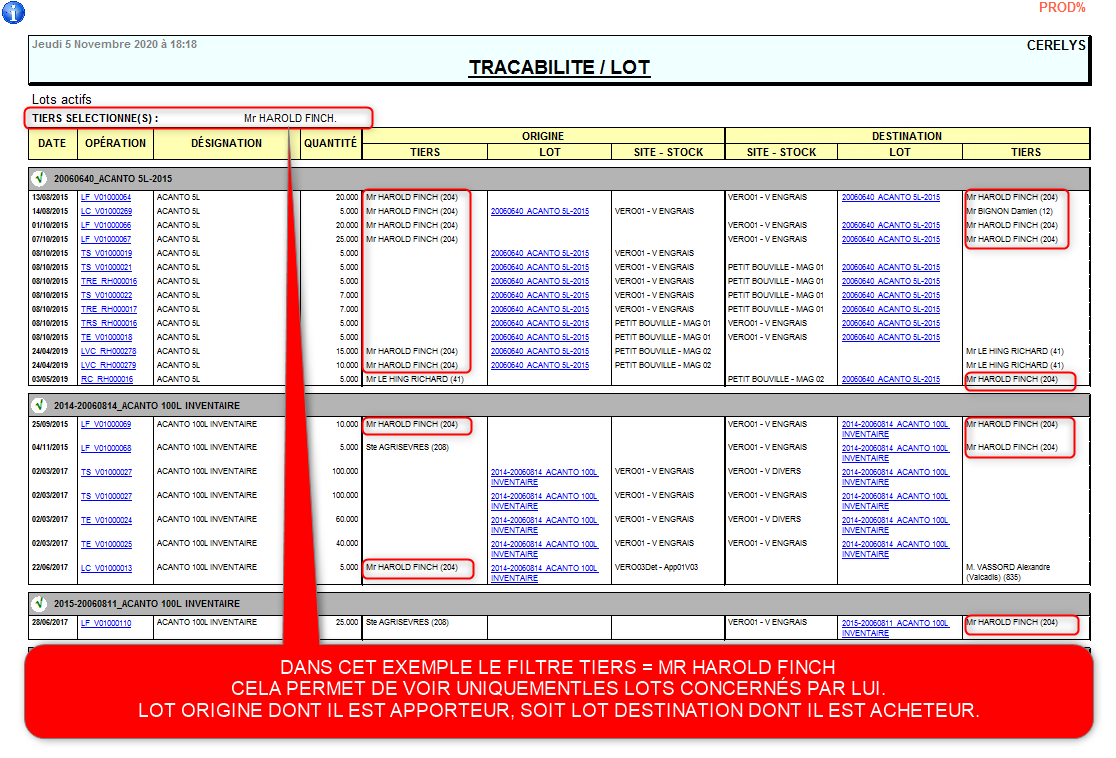Click the TRACABILITE / LOT report title
The height and width of the screenshot is (758, 1116).
pyautogui.click(x=559, y=68)
